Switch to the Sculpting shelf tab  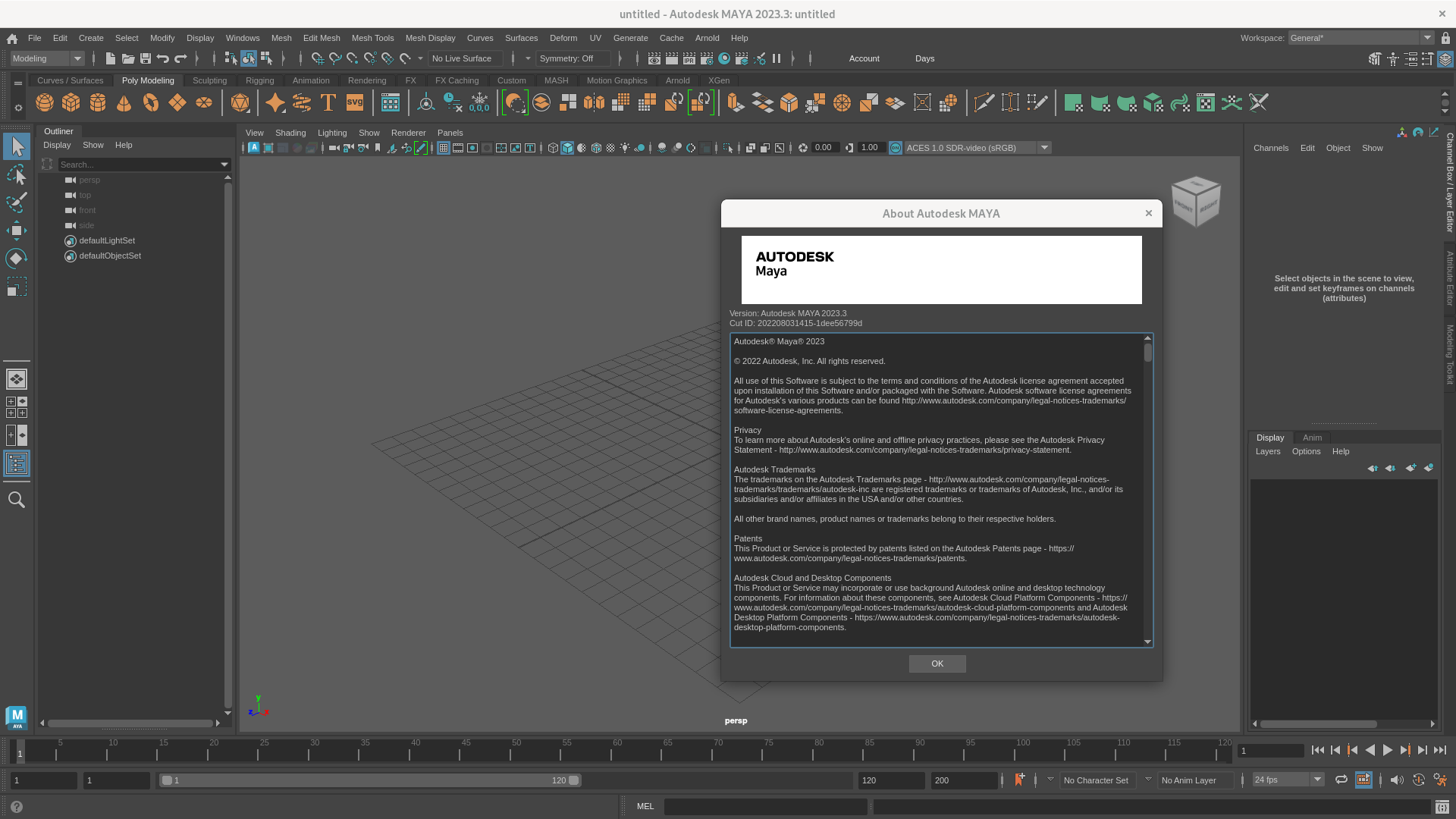click(x=209, y=80)
